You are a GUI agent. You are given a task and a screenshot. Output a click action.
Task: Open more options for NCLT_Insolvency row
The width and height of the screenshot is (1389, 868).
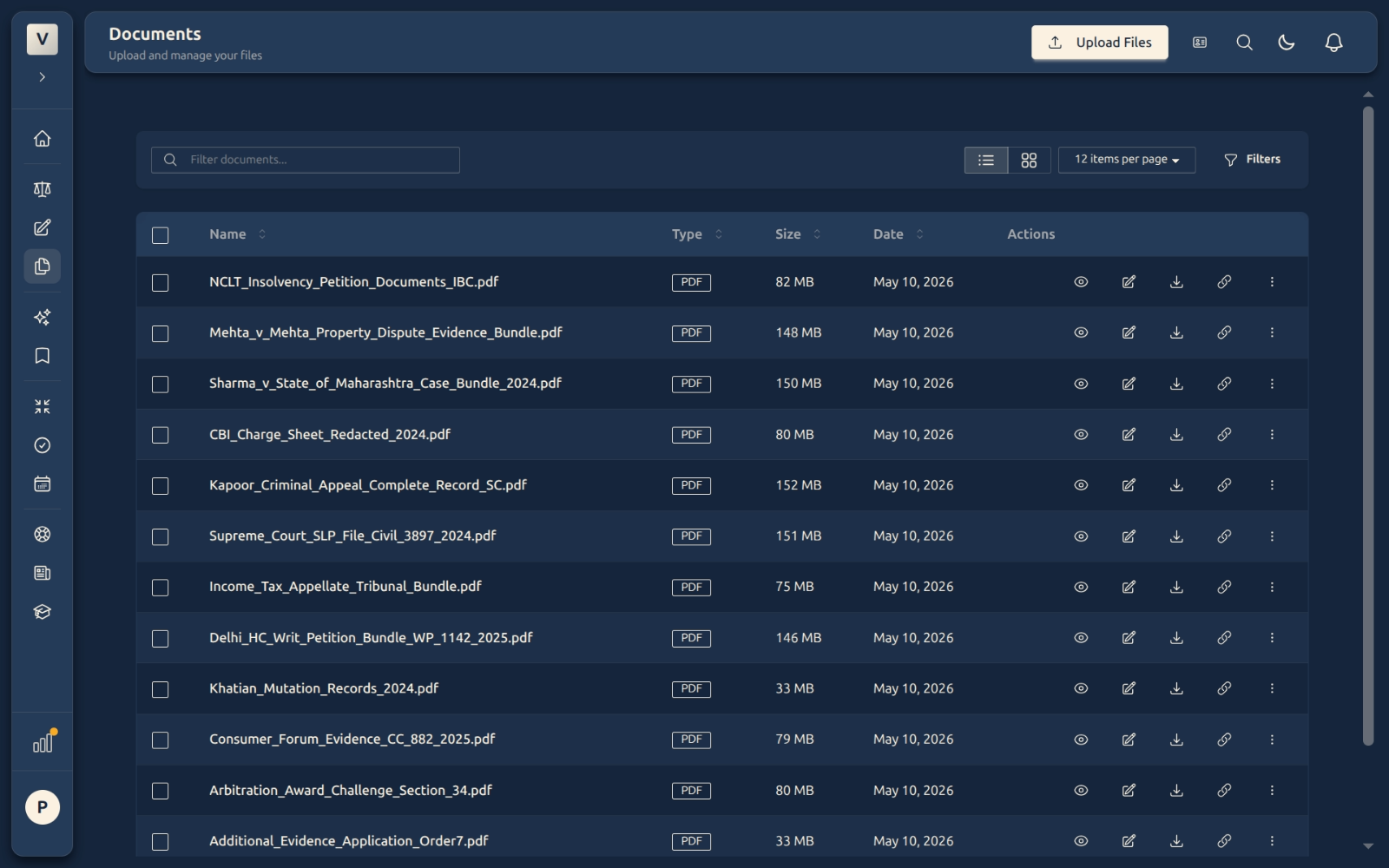1272,282
